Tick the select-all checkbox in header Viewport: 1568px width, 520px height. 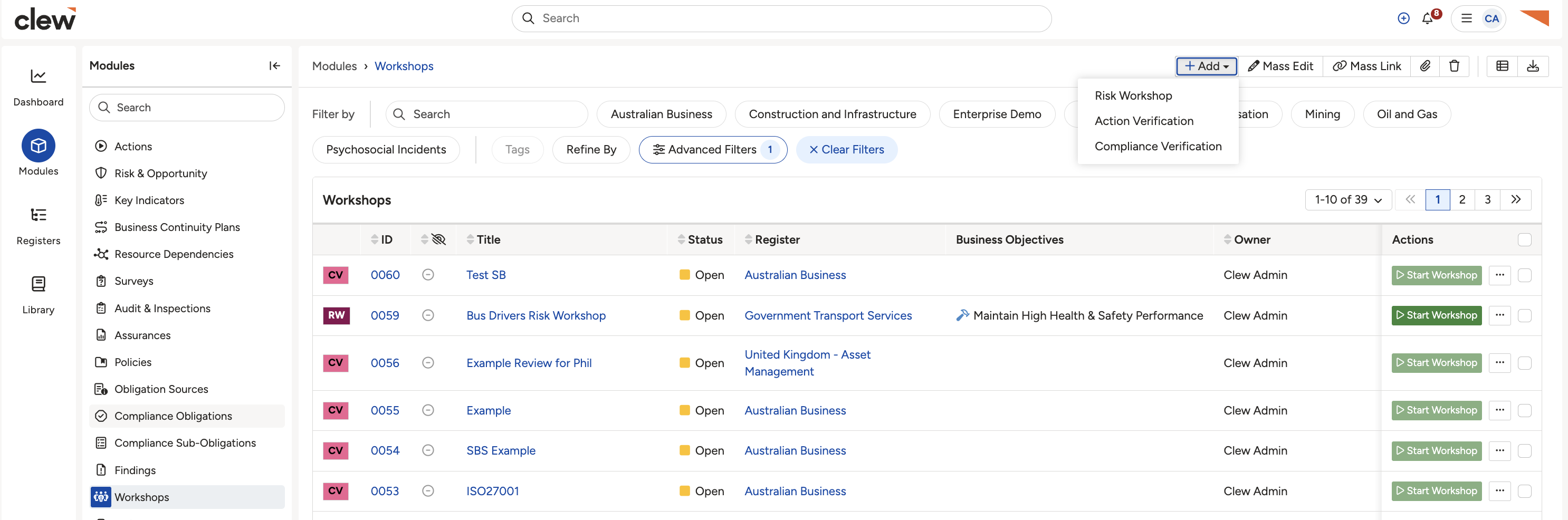coord(1524,239)
